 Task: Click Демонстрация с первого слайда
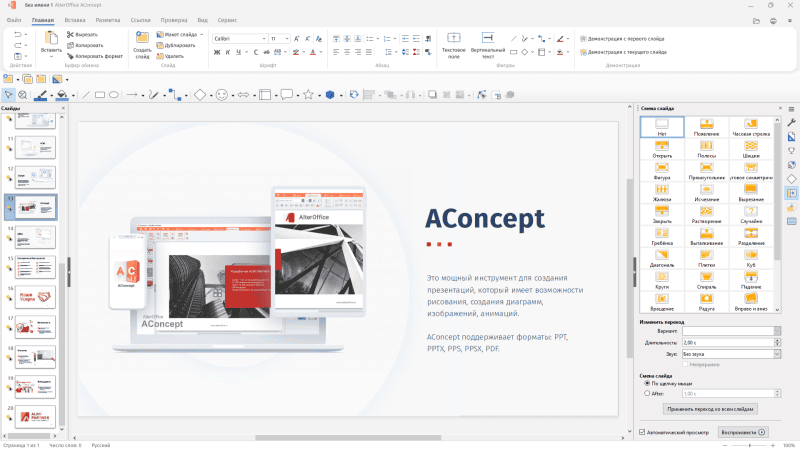click(622, 39)
